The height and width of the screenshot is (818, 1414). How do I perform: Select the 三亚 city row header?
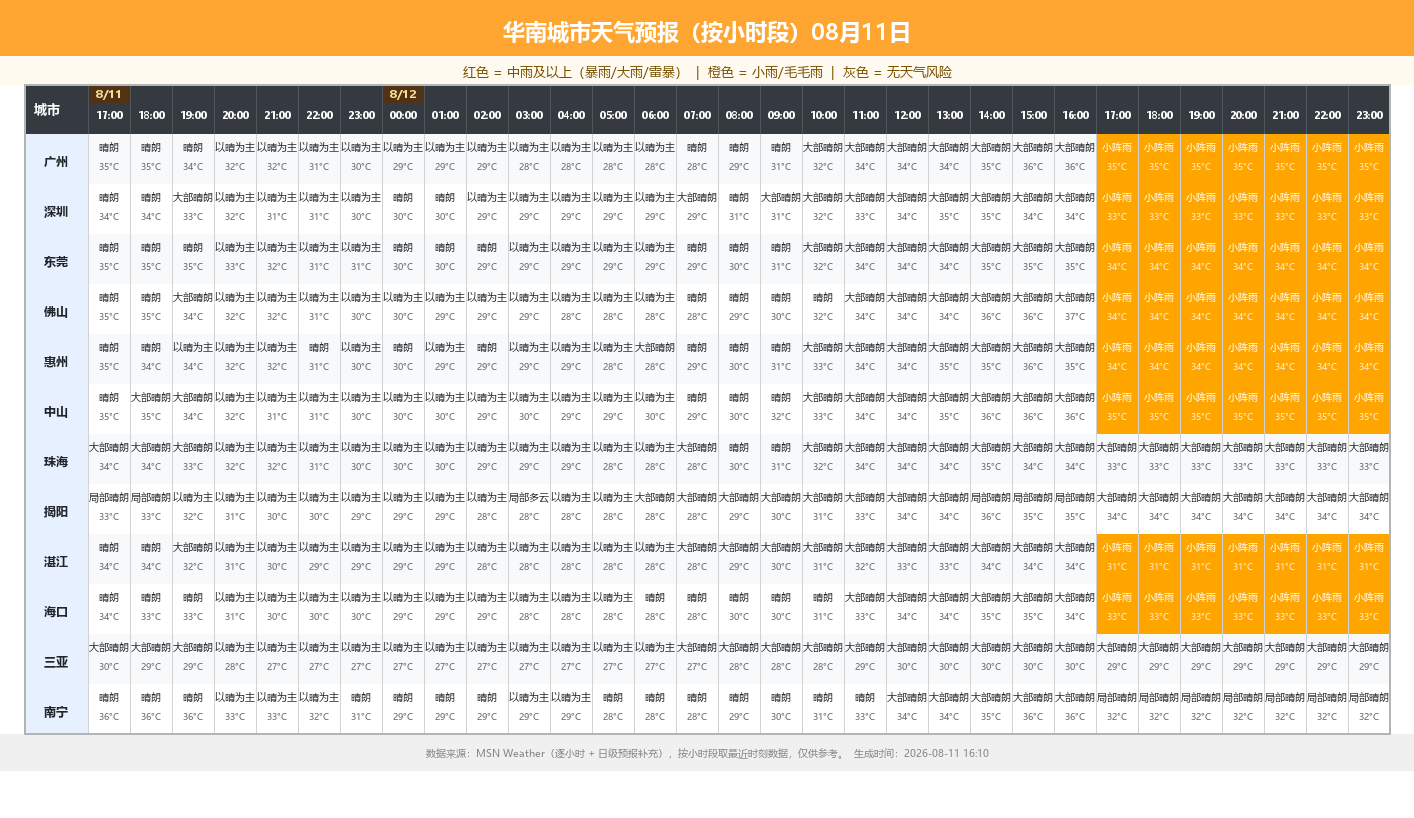pos(57,659)
